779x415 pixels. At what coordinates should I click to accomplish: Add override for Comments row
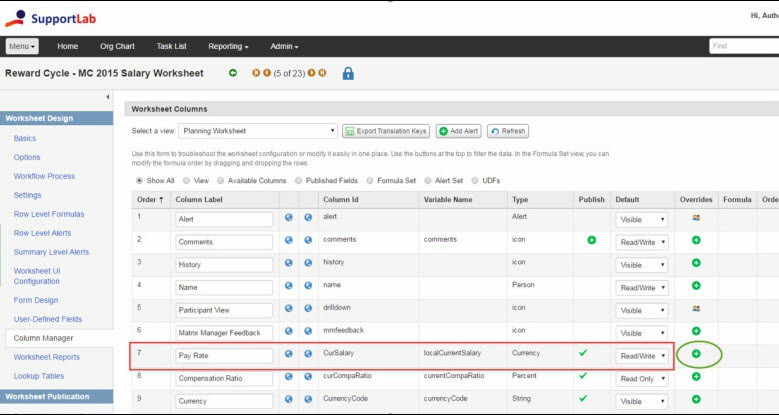696,240
